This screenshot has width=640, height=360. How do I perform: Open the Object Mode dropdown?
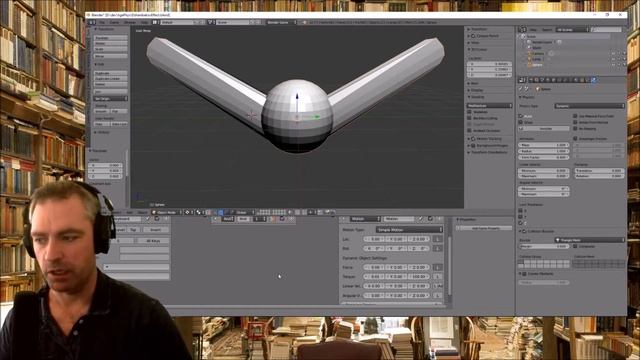(167, 212)
